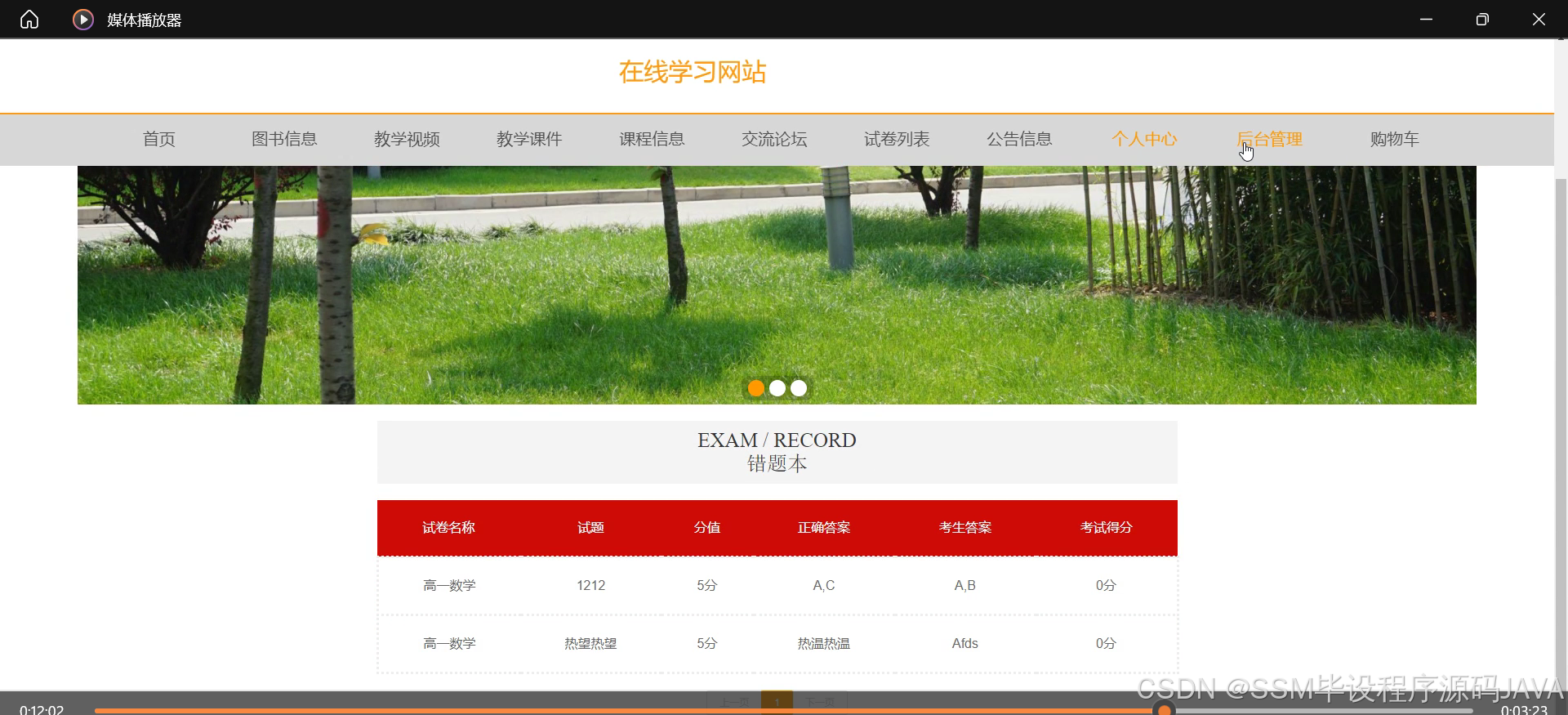Click 5分 in the 1212 row
The image size is (1568, 715).
point(707,585)
